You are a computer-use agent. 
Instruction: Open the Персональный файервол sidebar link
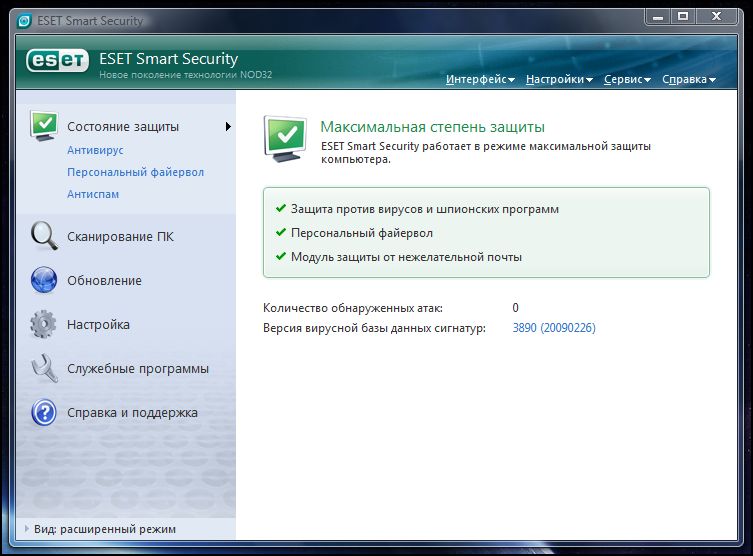(135, 172)
